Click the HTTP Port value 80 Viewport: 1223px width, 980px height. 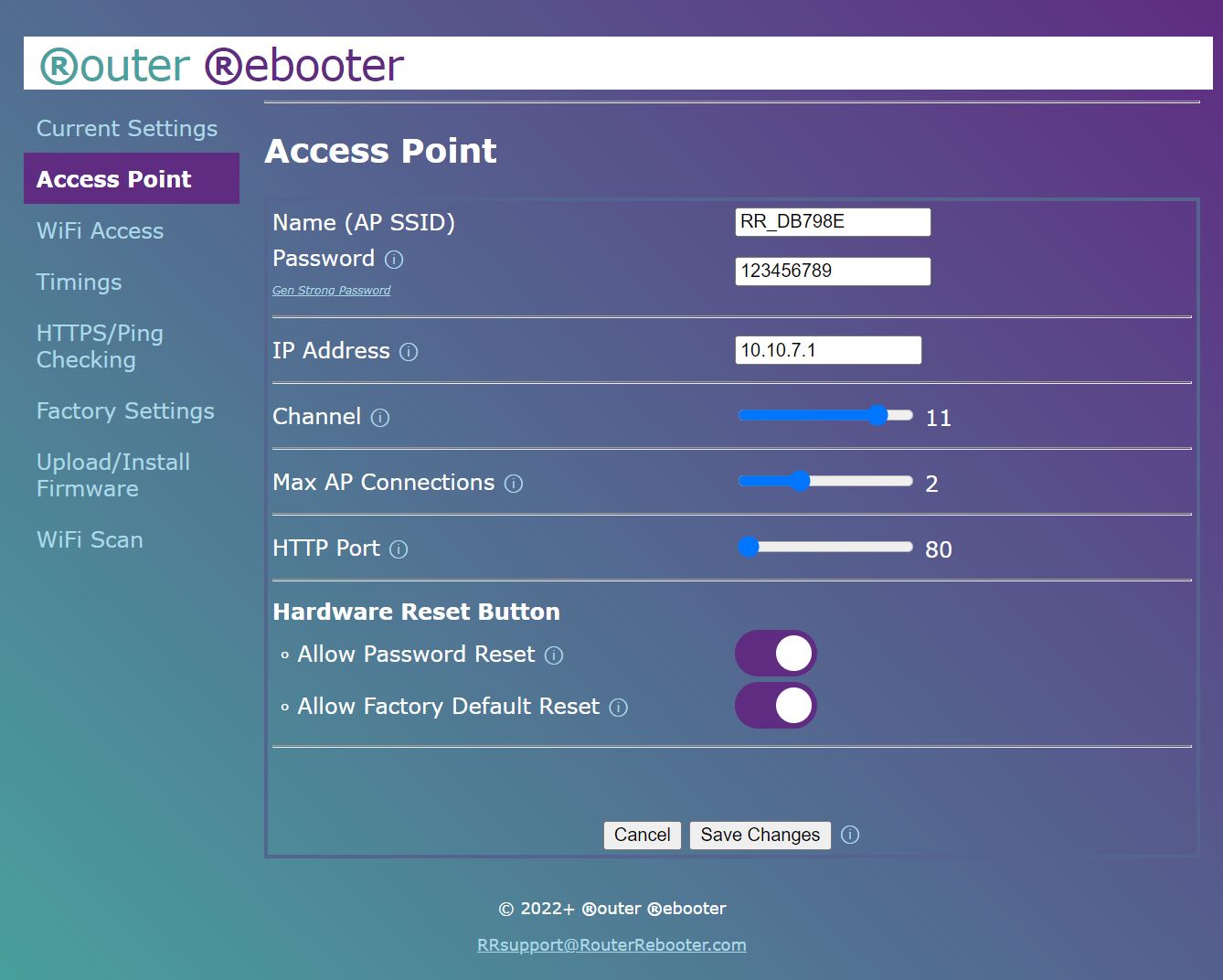point(939,549)
